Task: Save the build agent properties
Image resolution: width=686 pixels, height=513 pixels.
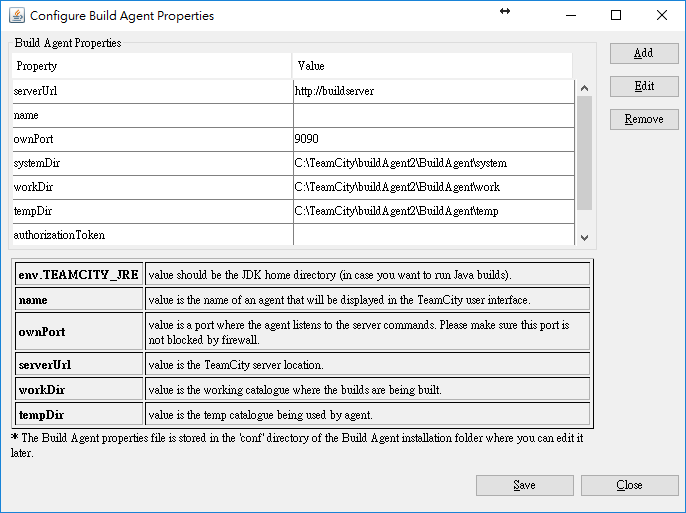Action: (x=525, y=485)
